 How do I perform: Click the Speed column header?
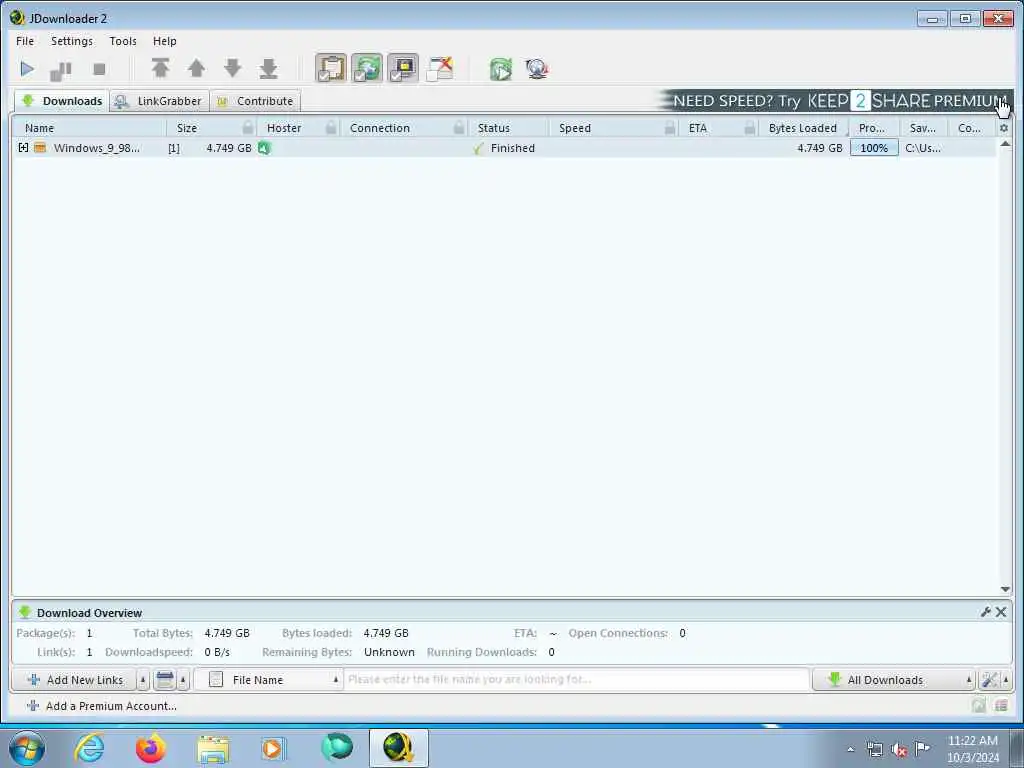[x=575, y=128]
